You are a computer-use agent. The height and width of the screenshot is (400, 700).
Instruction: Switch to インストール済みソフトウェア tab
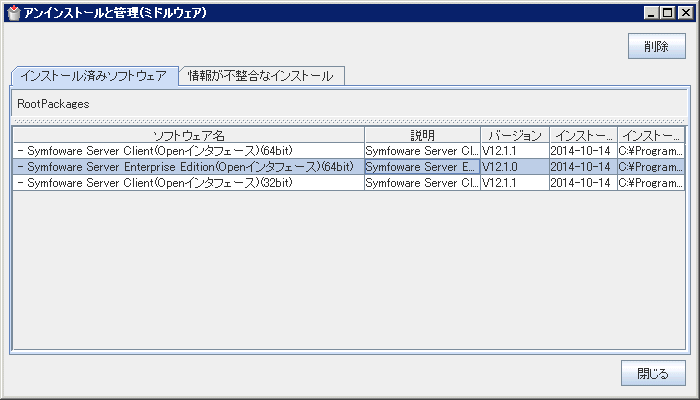tap(94, 76)
